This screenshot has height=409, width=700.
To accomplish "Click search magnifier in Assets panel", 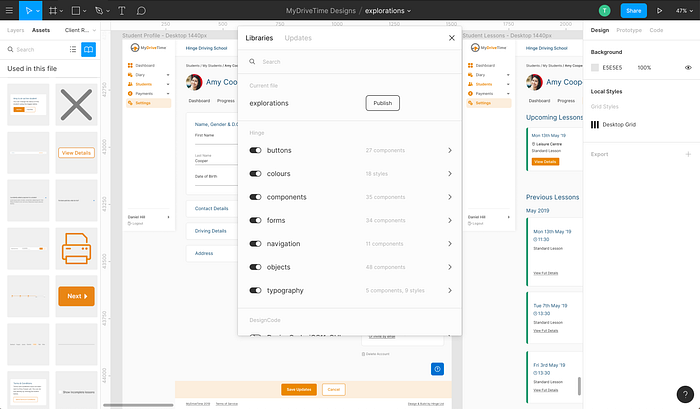I will [10, 49].
